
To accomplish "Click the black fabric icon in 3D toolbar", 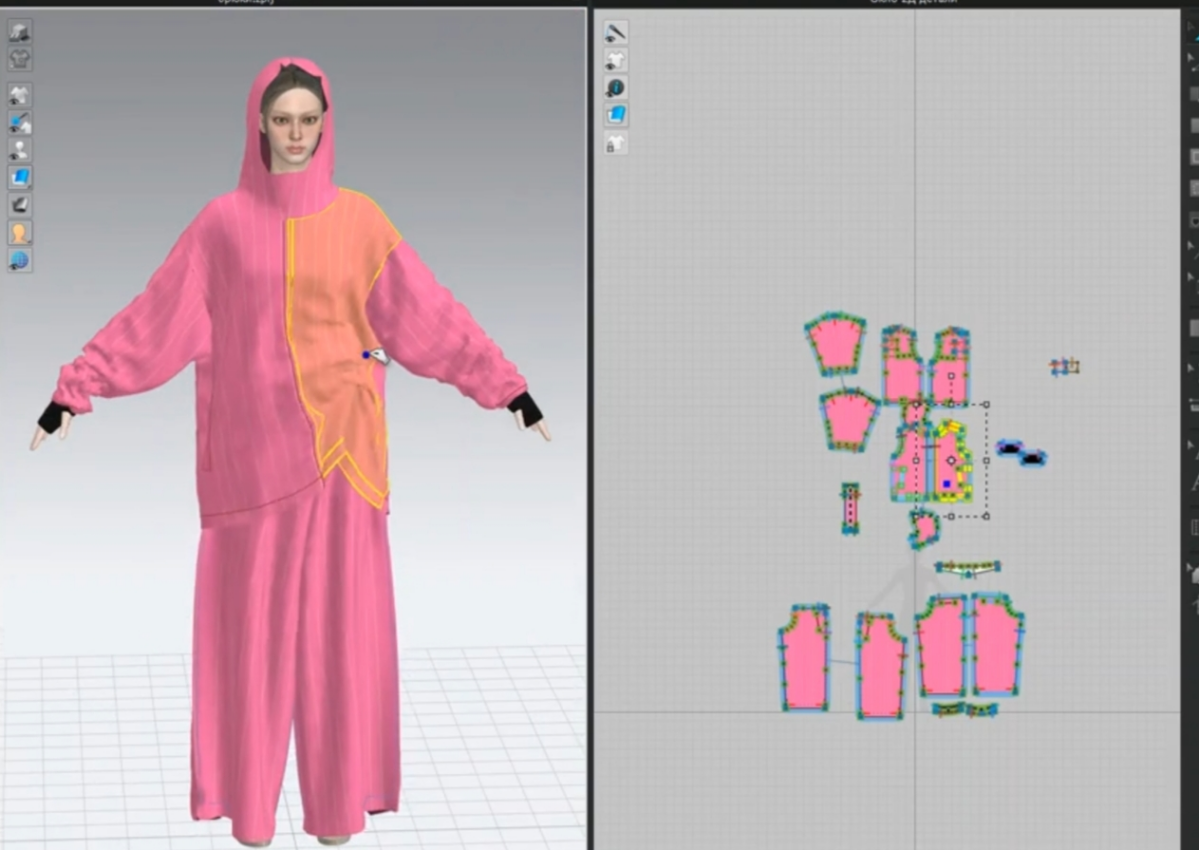I will tap(20, 205).
